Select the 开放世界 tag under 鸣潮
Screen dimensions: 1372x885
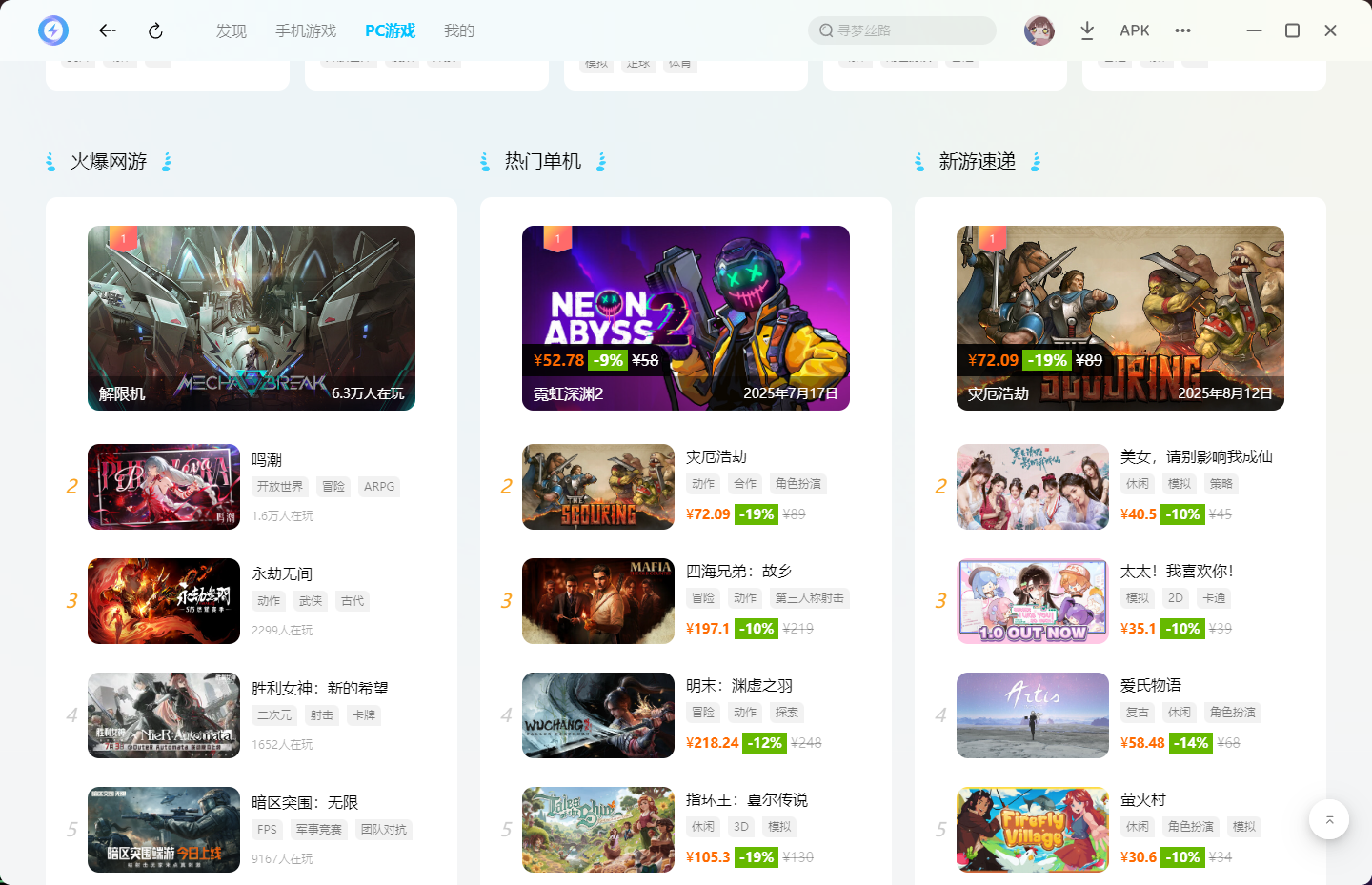coord(280,487)
